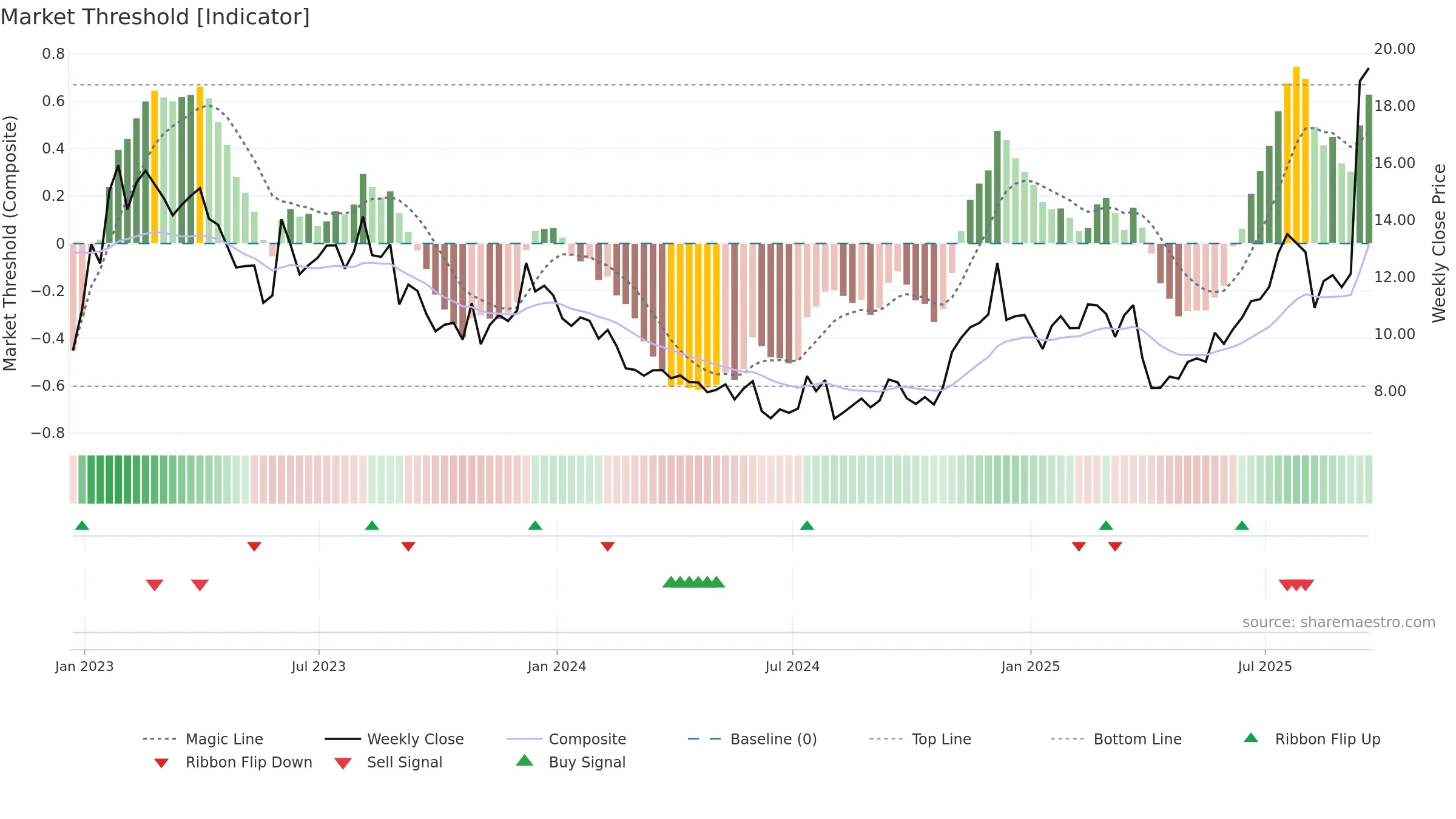Click the green triangle icon in Ribbon Flip Up legend

[1251, 738]
